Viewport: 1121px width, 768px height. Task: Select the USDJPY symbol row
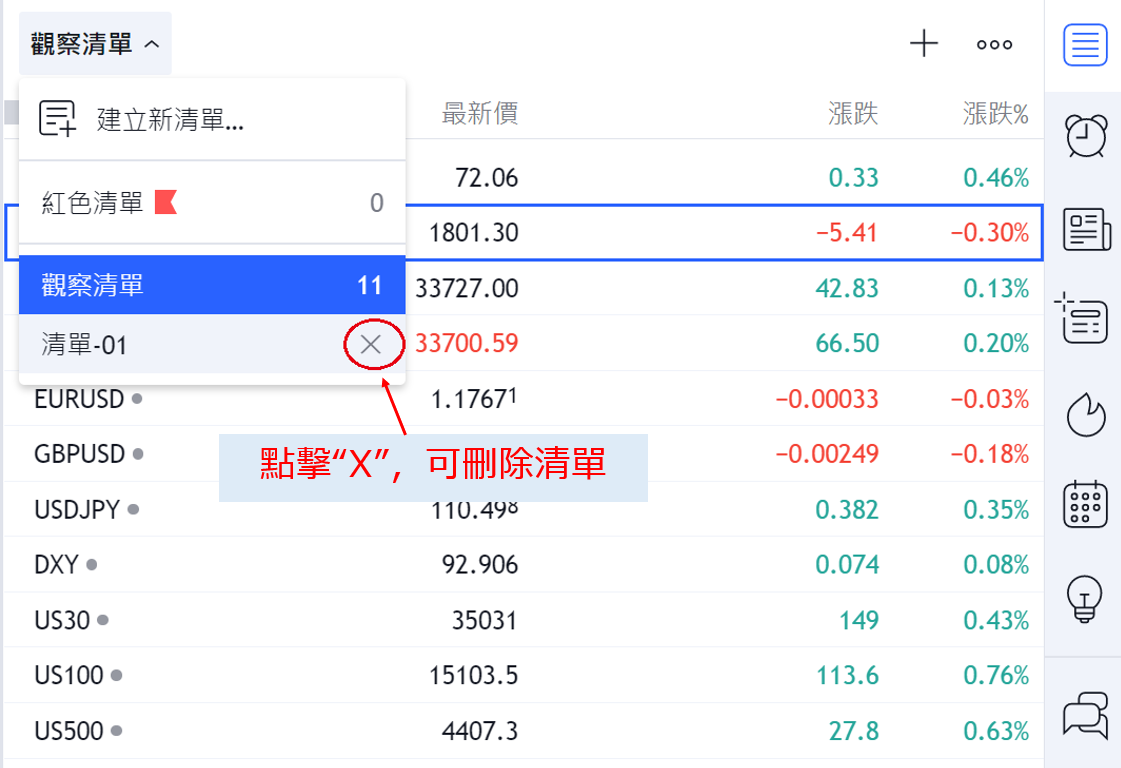pos(523,509)
